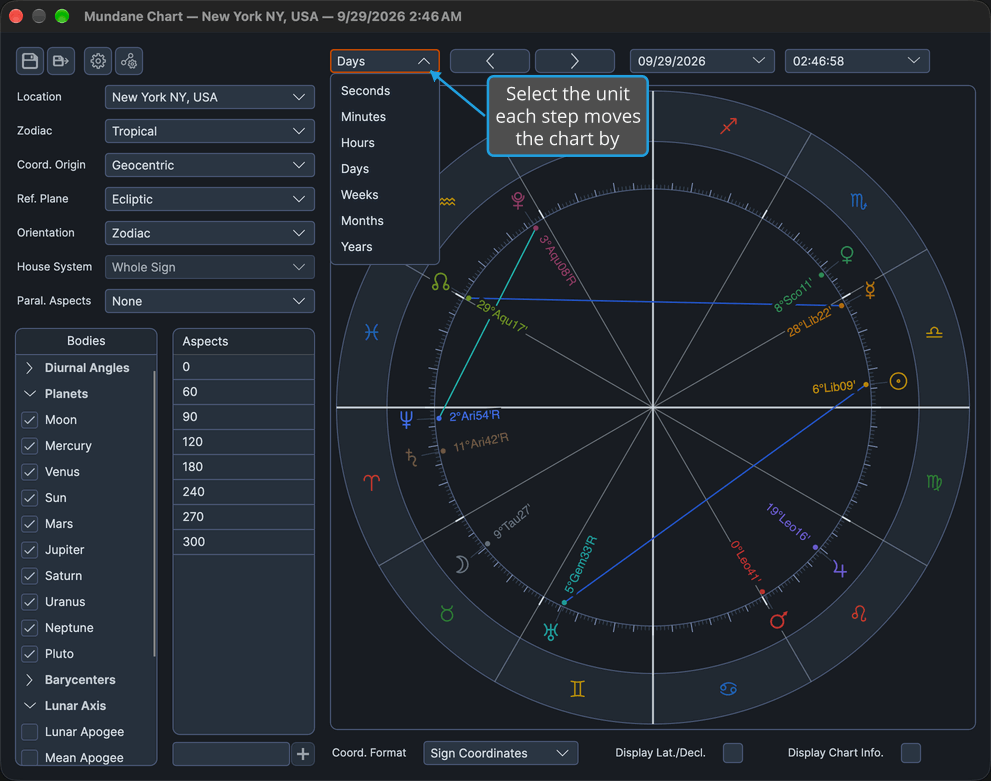Uncheck the Mercury checkbox
This screenshot has width=991, height=781.
click(x=30, y=446)
